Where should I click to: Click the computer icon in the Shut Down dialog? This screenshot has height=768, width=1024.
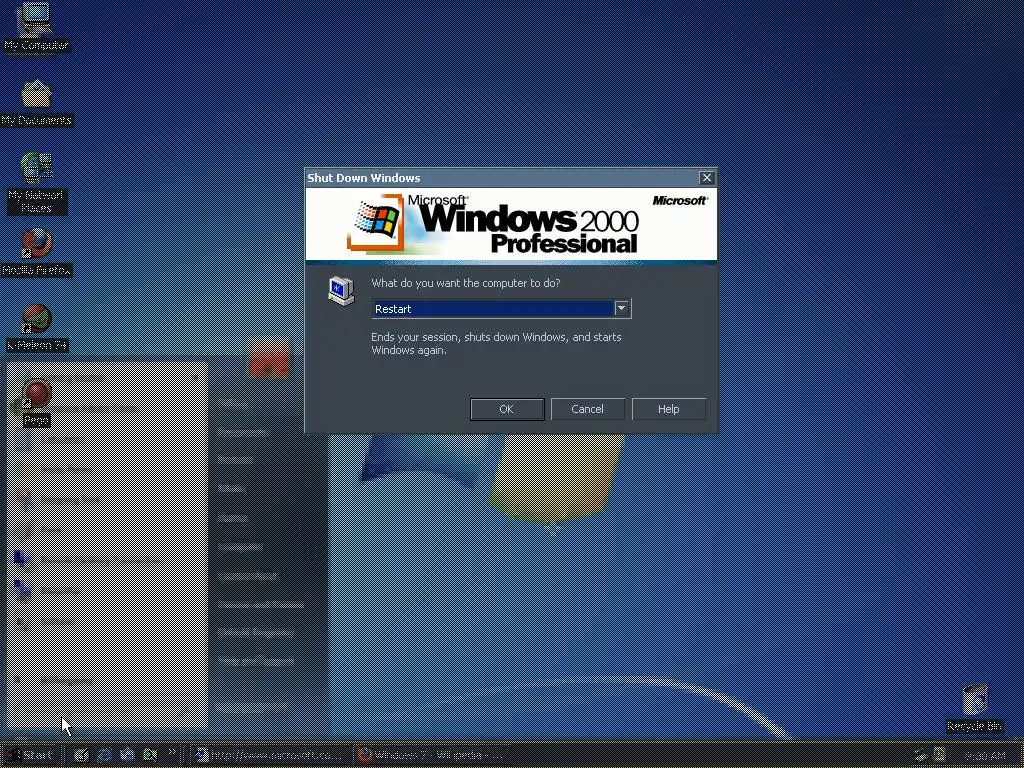(x=341, y=291)
